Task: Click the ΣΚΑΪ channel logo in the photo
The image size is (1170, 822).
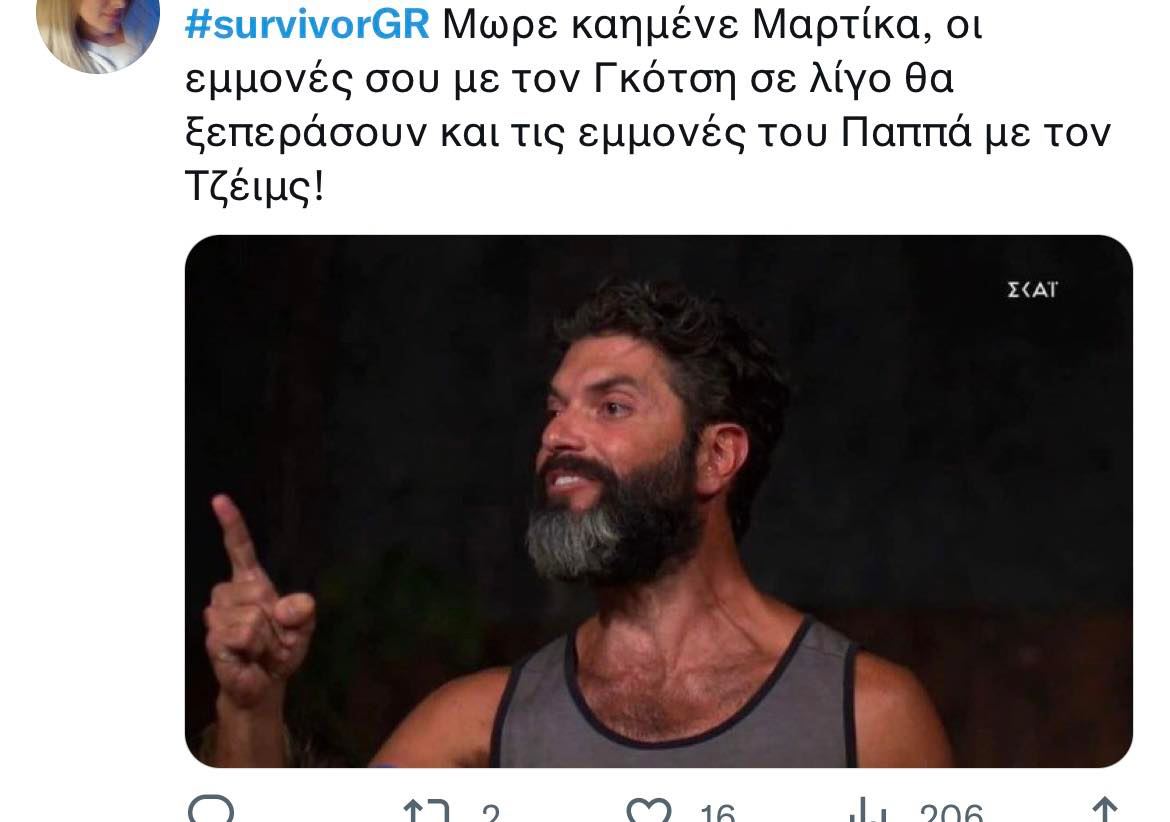Action: [1032, 290]
